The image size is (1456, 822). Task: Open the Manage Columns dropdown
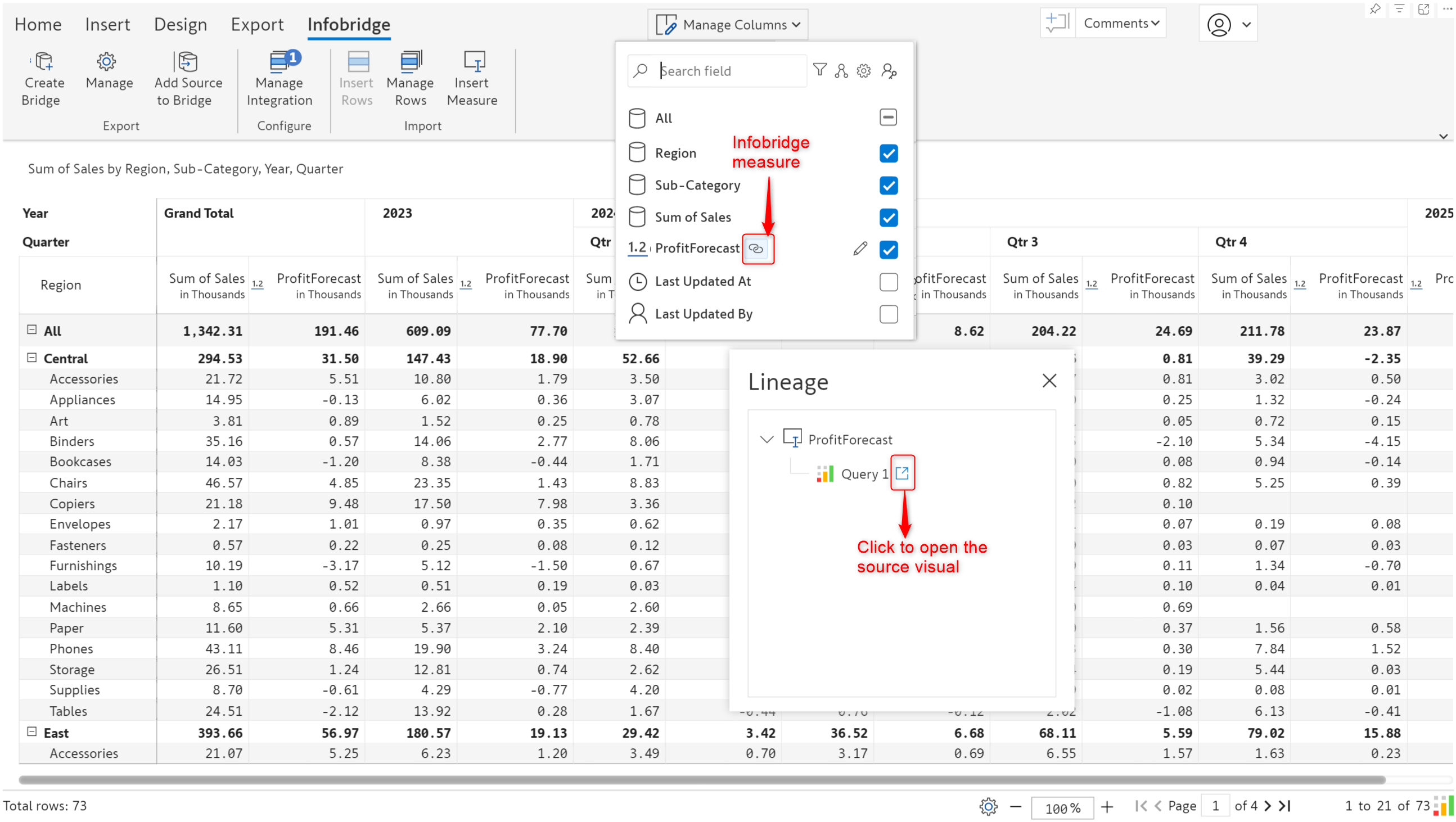[727, 25]
